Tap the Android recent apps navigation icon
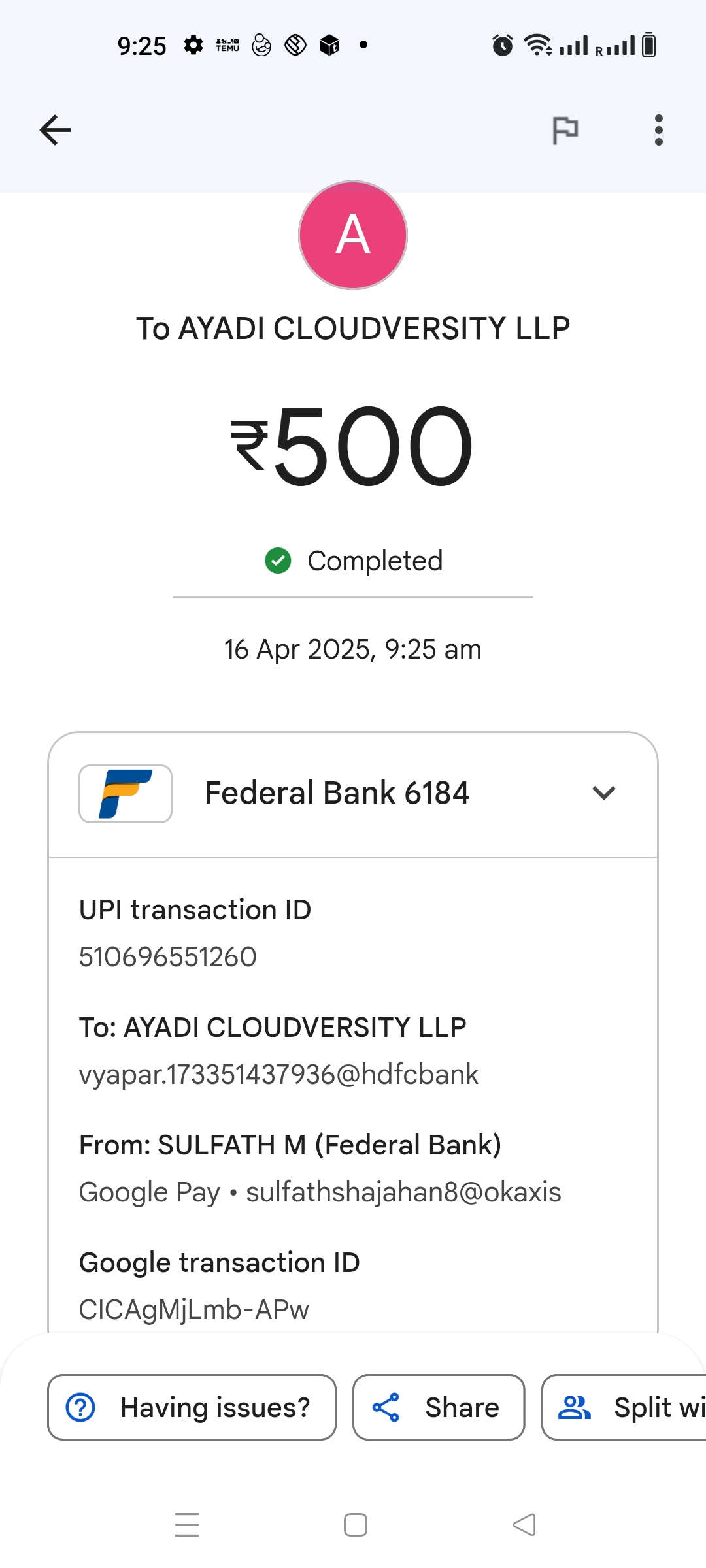Viewport: 706px width, 1568px height. (187, 1525)
